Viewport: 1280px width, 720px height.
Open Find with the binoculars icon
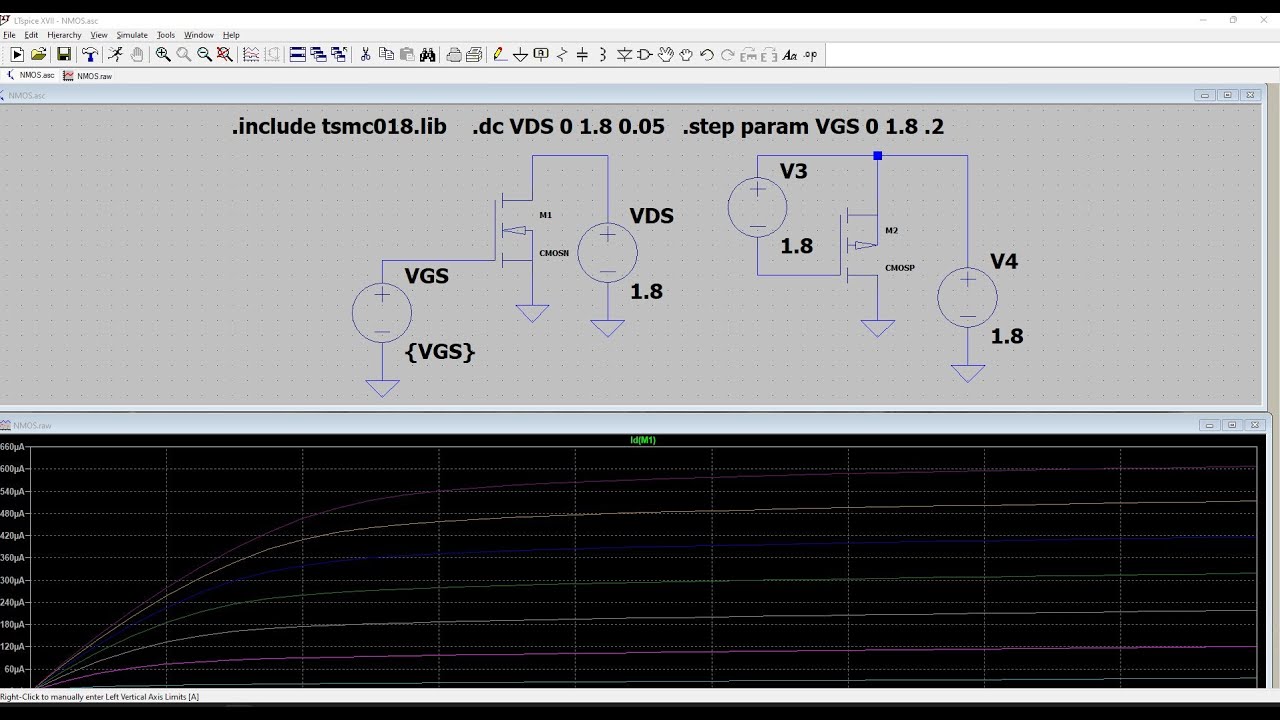(428, 55)
